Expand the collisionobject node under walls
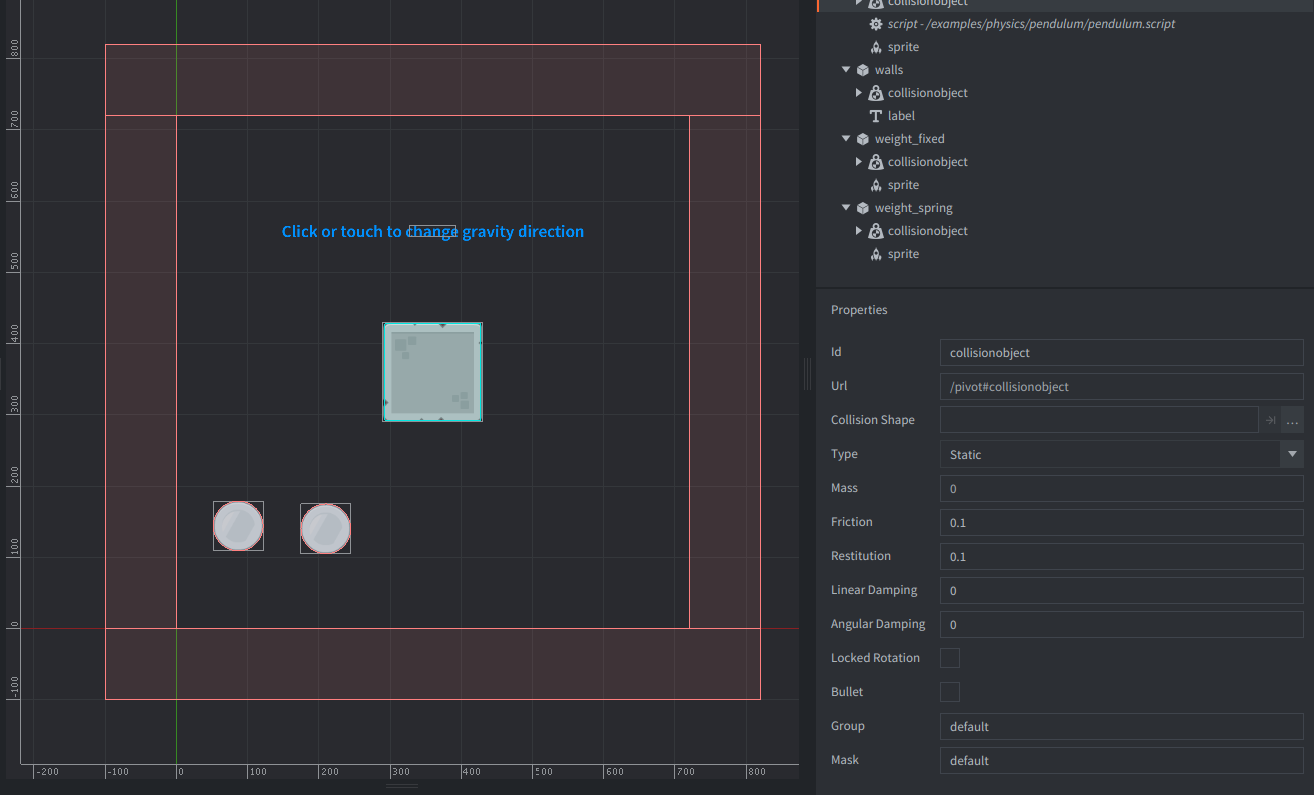1314x795 pixels. coord(859,93)
